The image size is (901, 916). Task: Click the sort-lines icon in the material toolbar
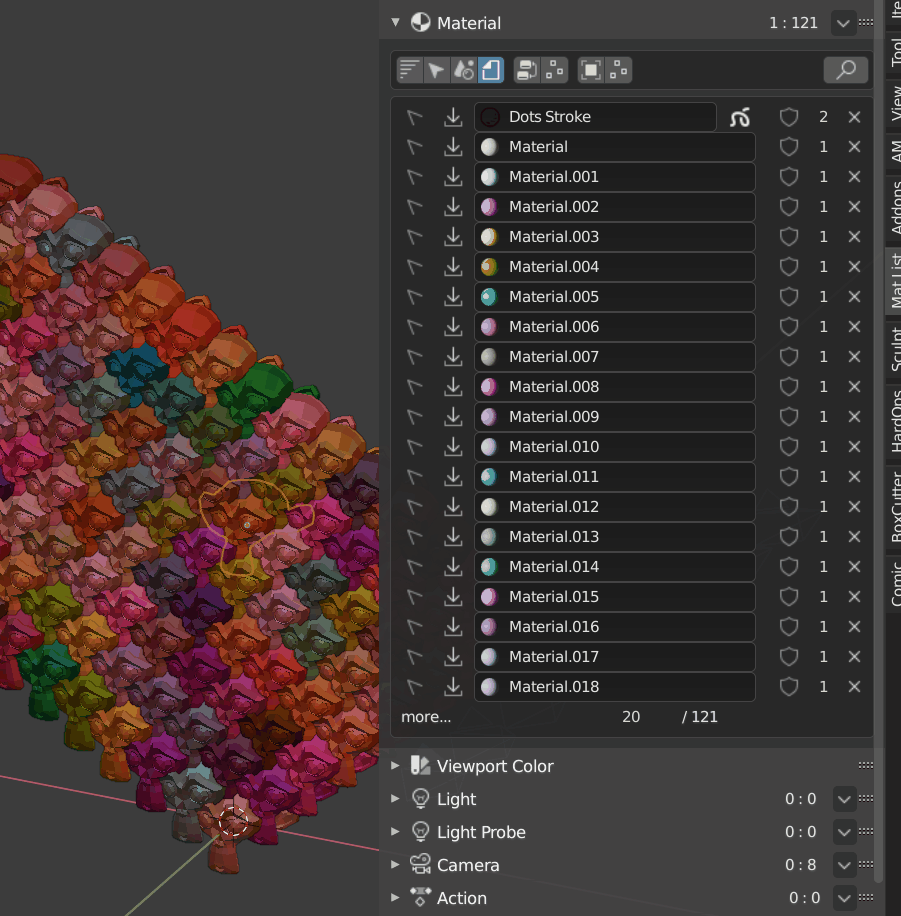[410, 70]
